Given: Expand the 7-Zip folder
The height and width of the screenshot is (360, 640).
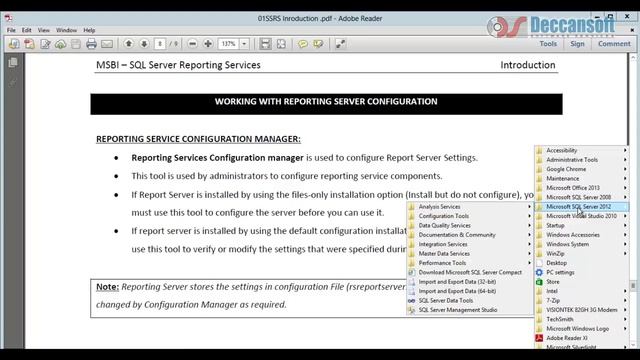Looking at the screenshot, I should pyautogui.click(x=582, y=300).
